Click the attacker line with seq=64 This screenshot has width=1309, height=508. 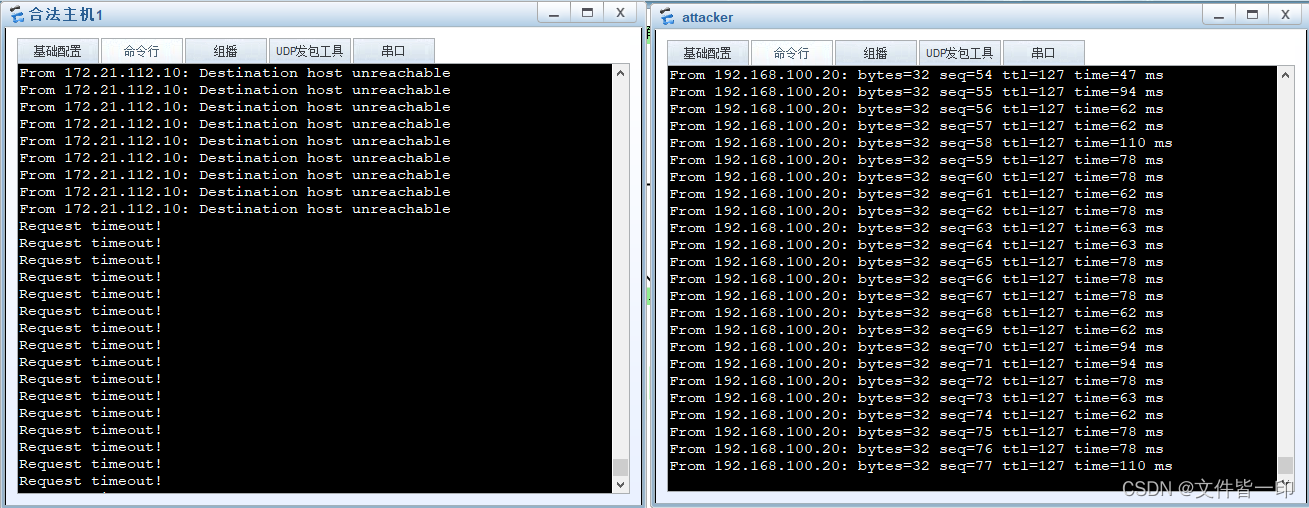pyautogui.click(x=916, y=245)
